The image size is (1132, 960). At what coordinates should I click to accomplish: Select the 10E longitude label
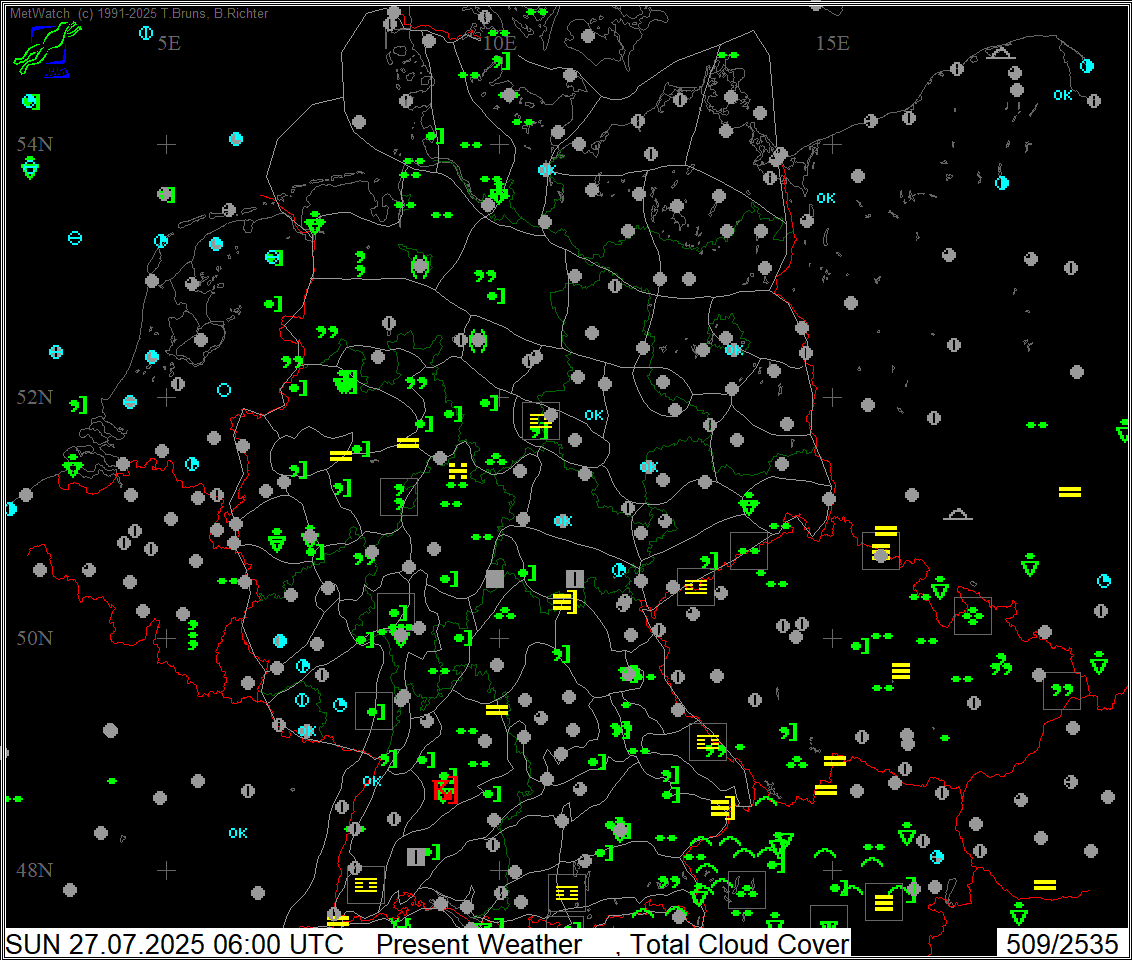pos(500,43)
